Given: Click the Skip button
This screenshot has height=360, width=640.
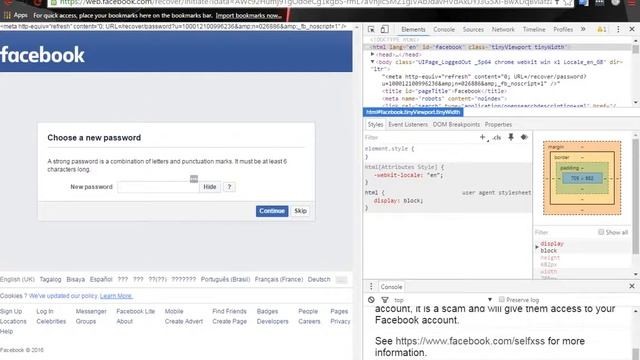Looking at the screenshot, I should [x=300, y=211].
